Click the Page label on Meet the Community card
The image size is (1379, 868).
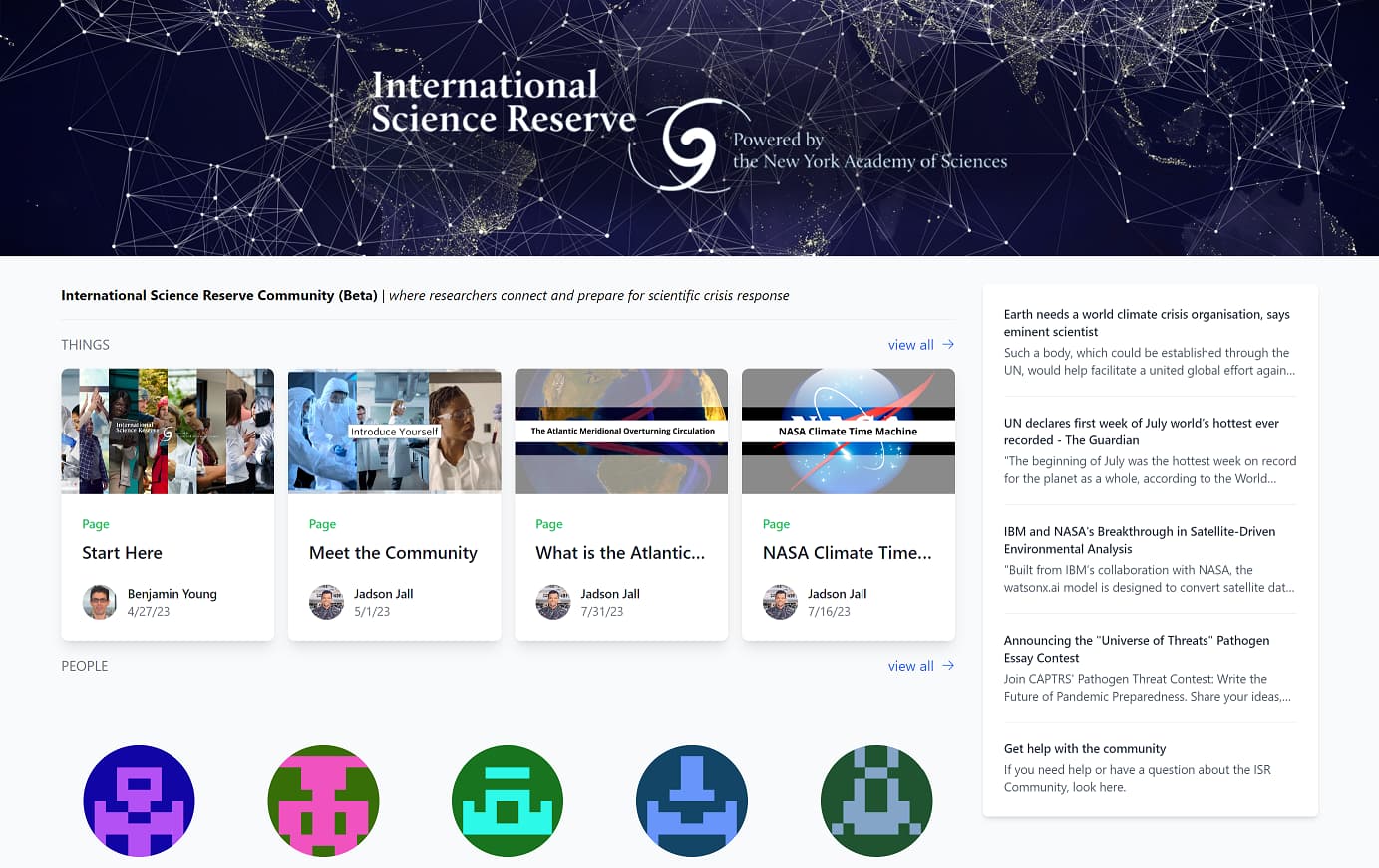pyautogui.click(x=322, y=524)
